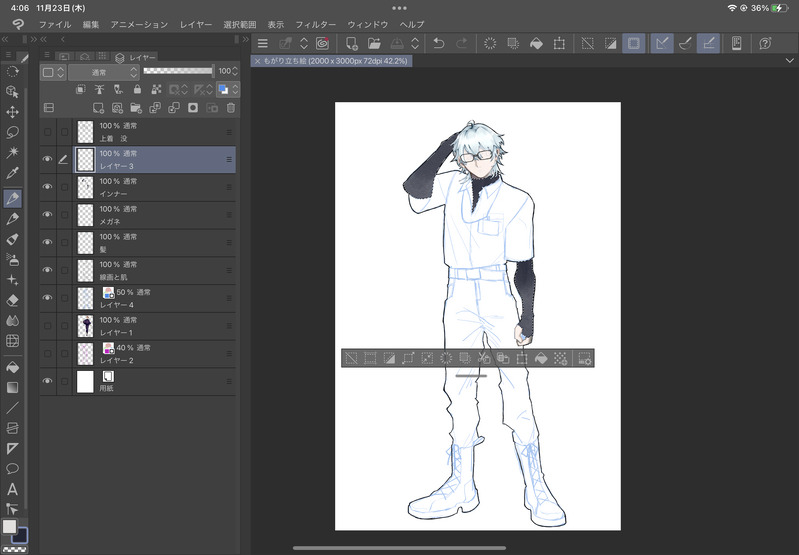Hide the 用紙 paper layer

[47, 381]
